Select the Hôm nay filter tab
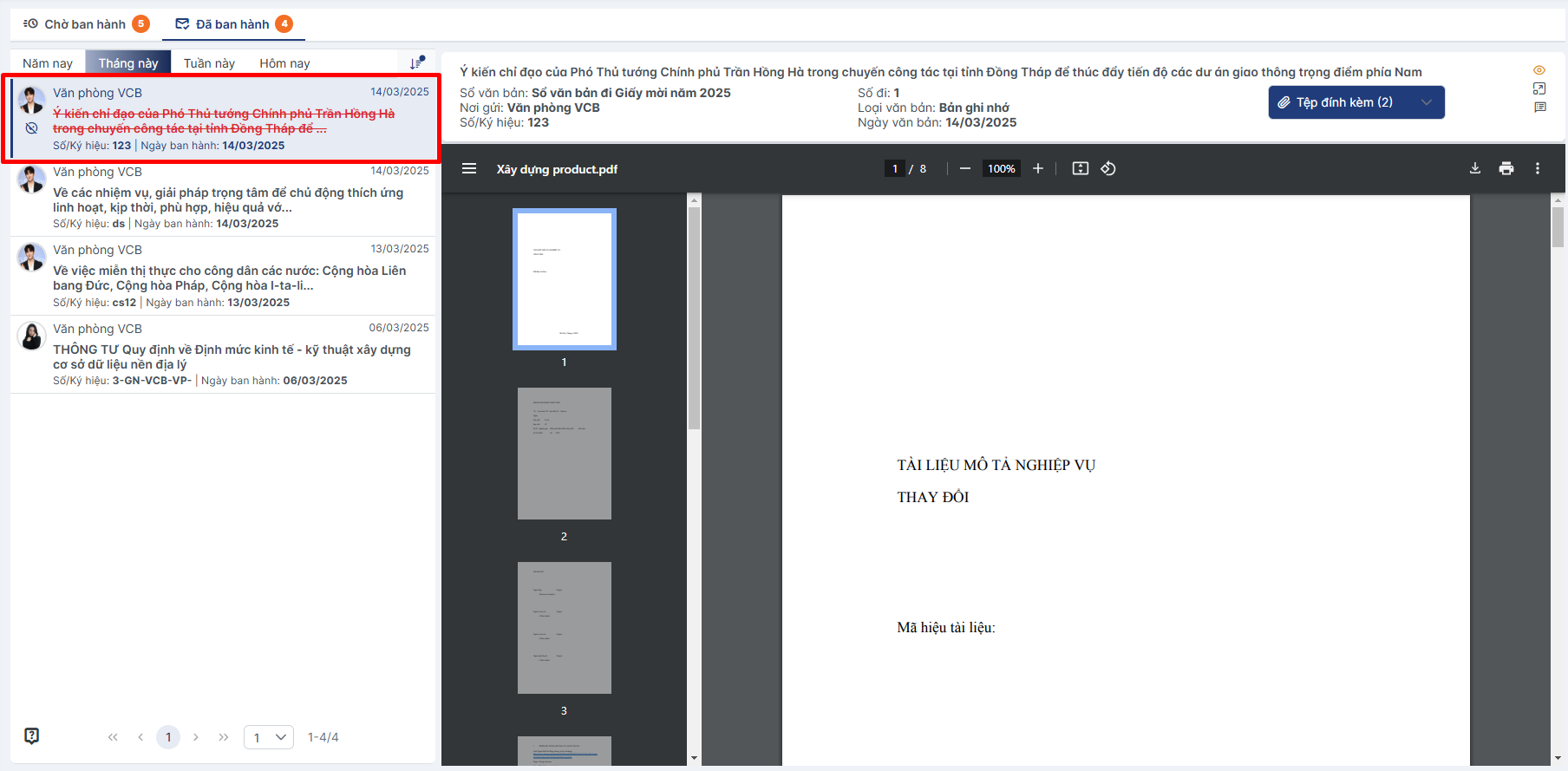The width and height of the screenshot is (1568, 771). pyautogui.click(x=284, y=63)
